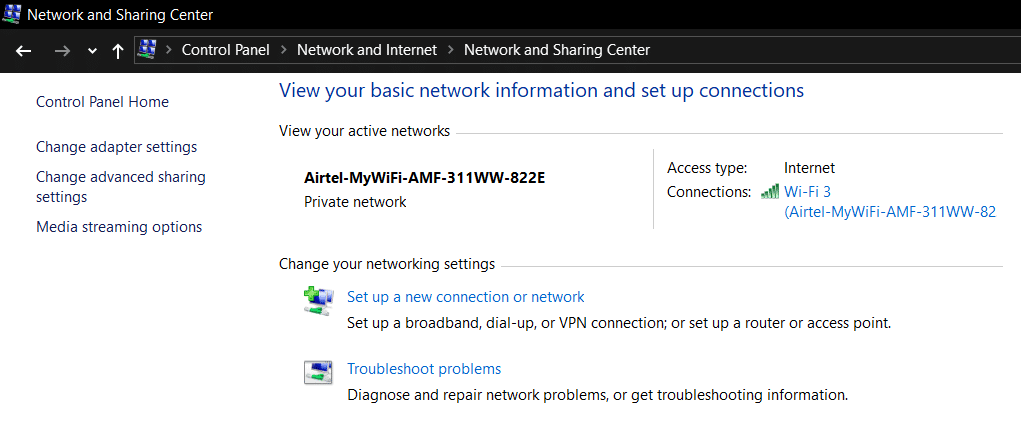Click the new connection setup icon
Image resolution: width=1021 pixels, height=438 pixels.
(318, 300)
